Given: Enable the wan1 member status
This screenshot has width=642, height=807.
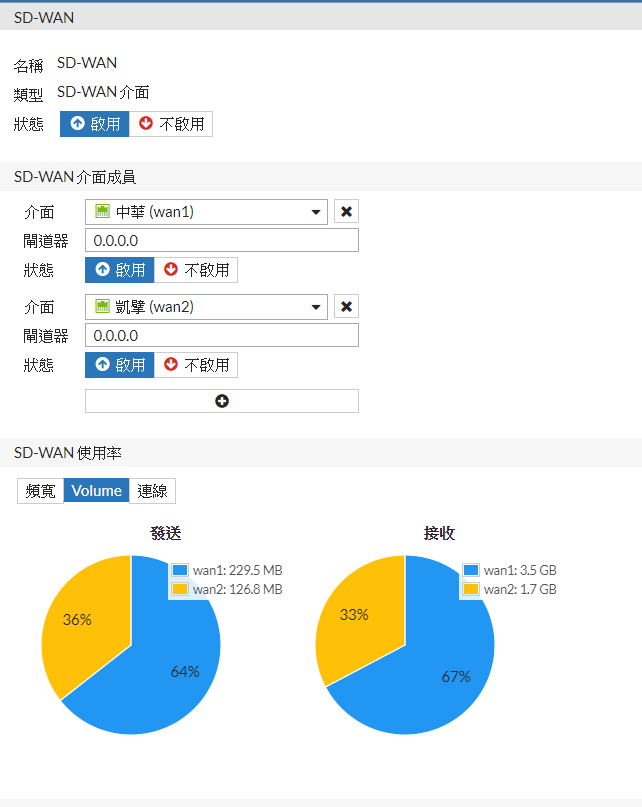Looking at the screenshot, I should [x=119, y=270].
